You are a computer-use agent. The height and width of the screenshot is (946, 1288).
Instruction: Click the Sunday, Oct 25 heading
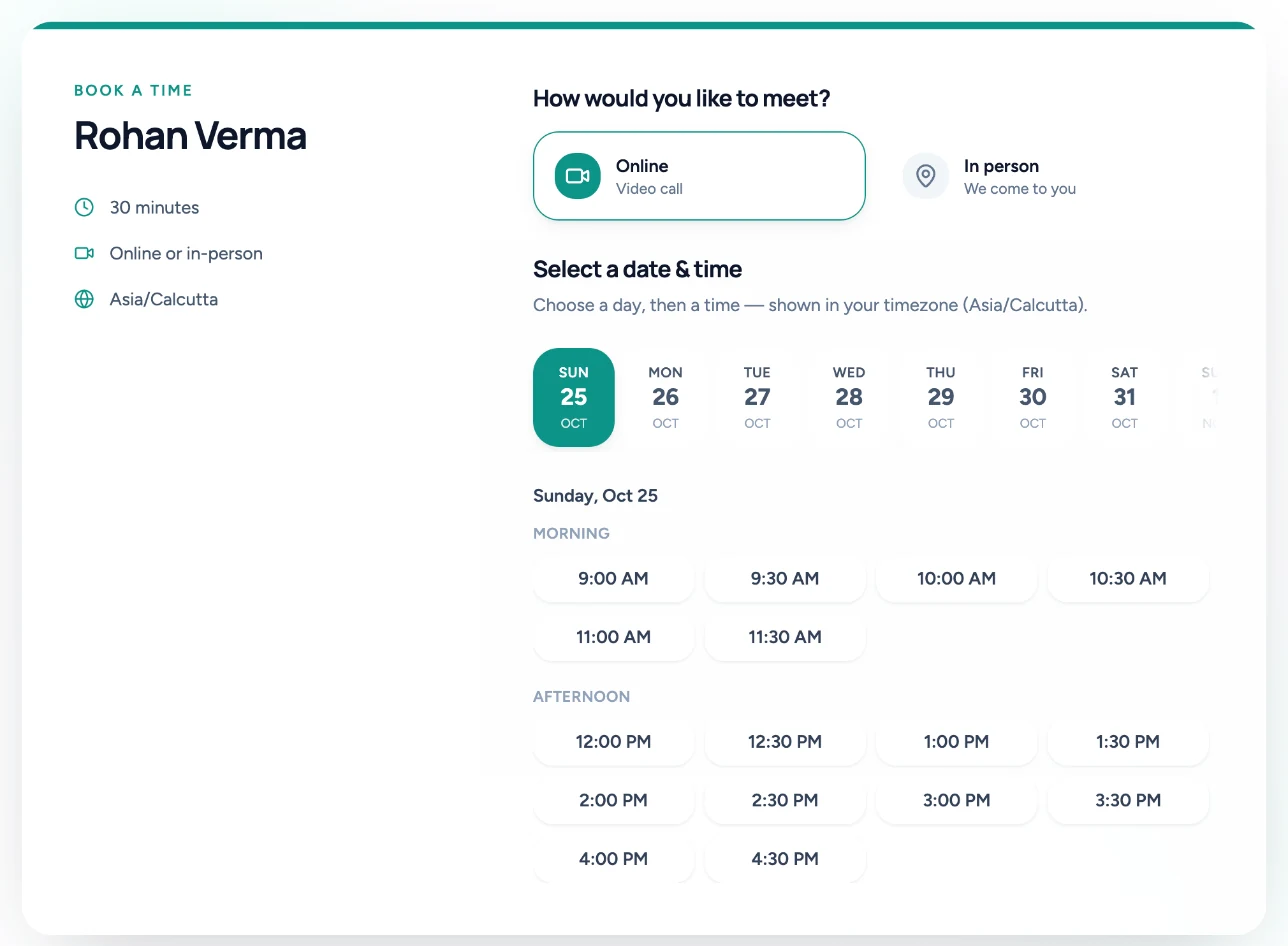click(595, 496)
